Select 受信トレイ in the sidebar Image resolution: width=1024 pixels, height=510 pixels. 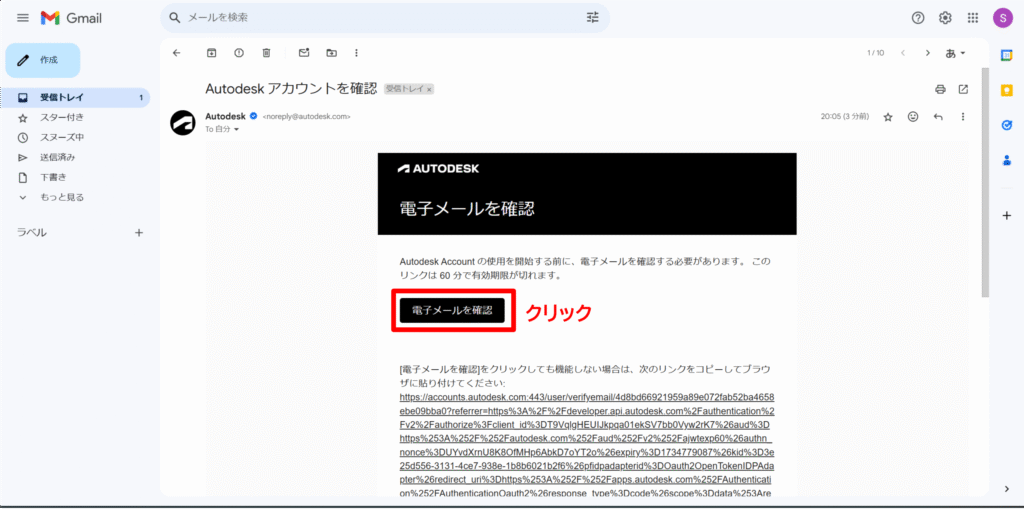[75, 98]
